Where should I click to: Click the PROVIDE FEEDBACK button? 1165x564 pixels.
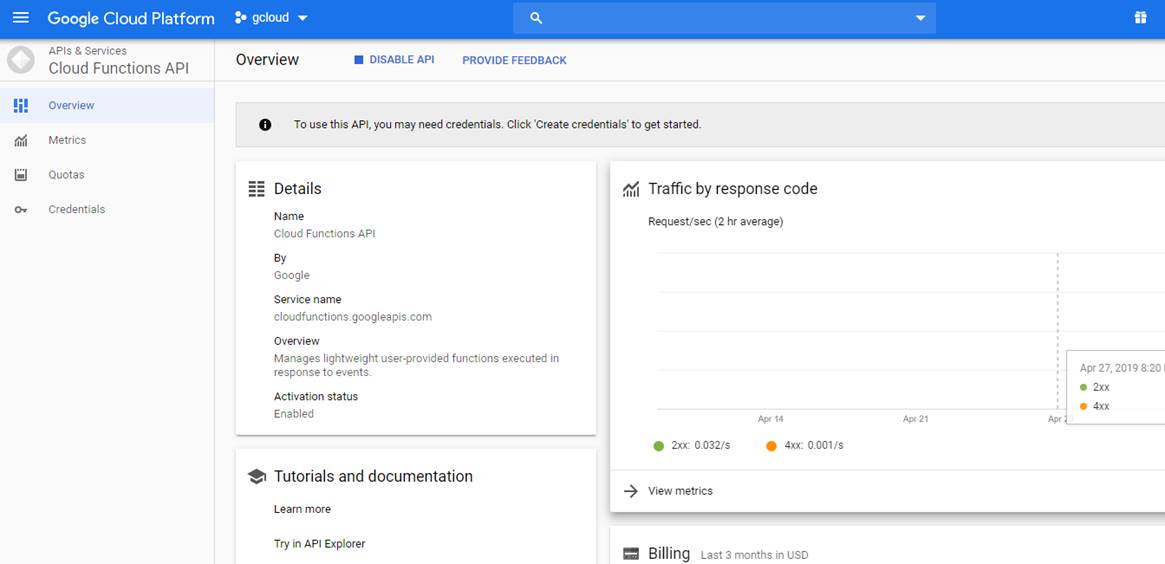click(x=514, y=60)
